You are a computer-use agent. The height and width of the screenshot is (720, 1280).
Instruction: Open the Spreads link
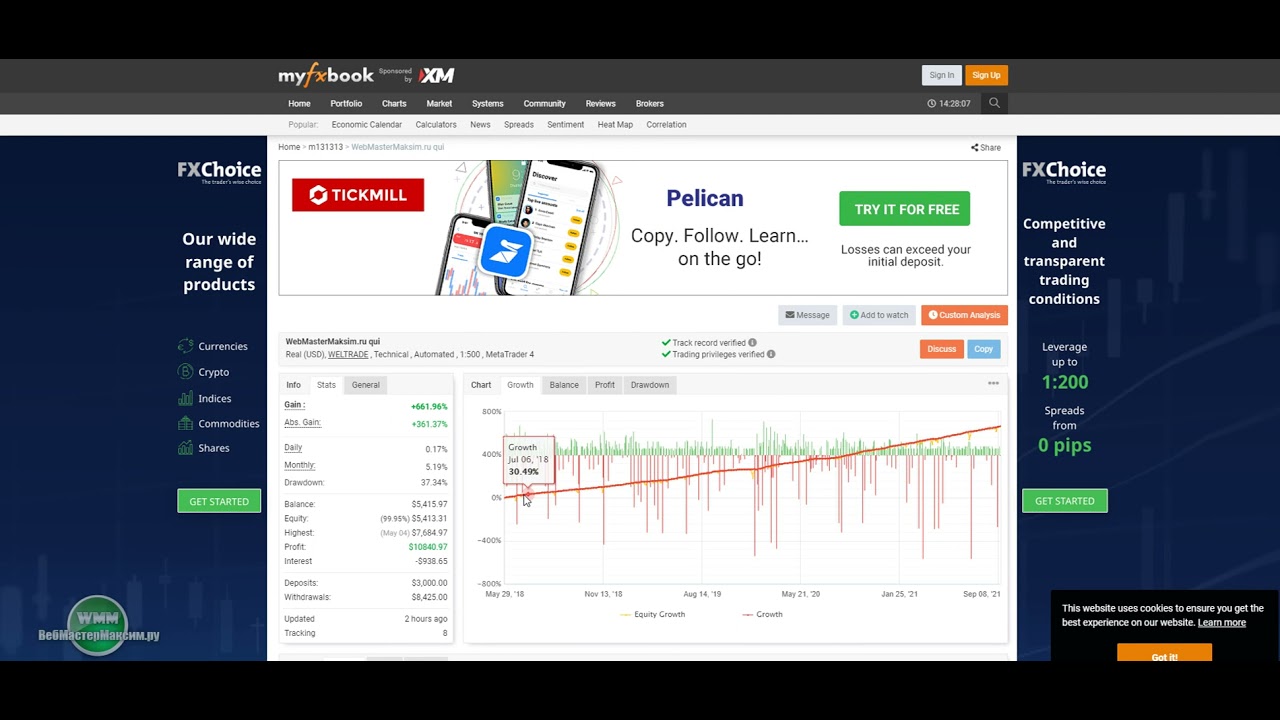tap(519, 125)
